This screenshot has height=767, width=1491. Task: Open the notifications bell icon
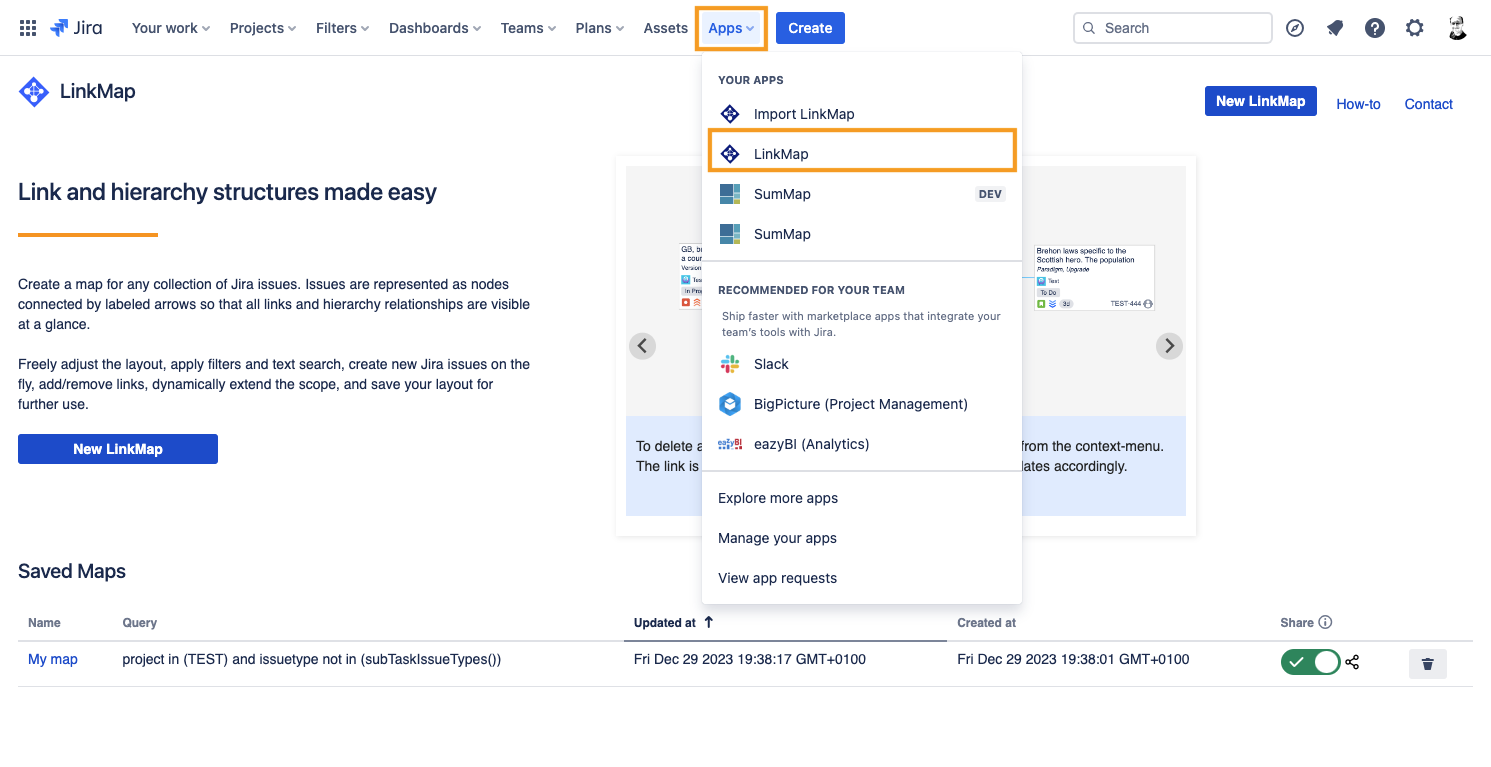pyautogui.click(x=1335, y=28)
